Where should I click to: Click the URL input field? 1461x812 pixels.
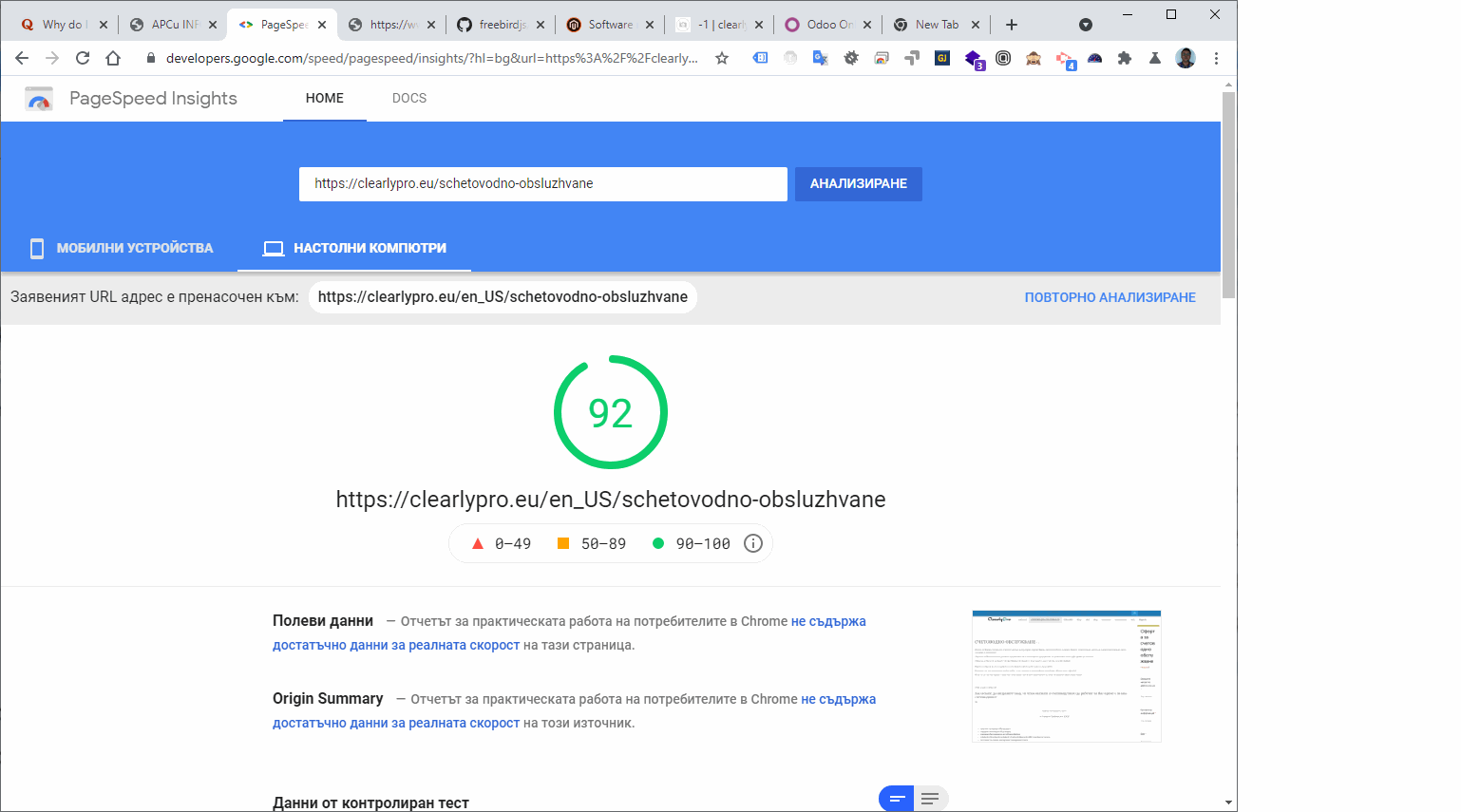point(543,184)
